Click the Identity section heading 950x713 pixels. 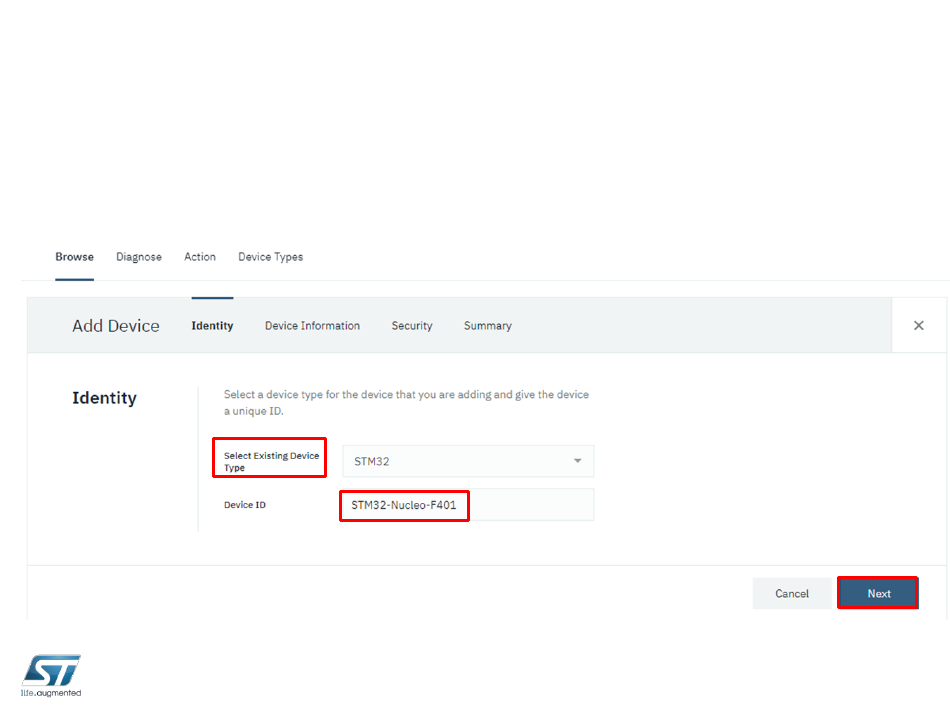pyautogui.click(x=104, y=398)
